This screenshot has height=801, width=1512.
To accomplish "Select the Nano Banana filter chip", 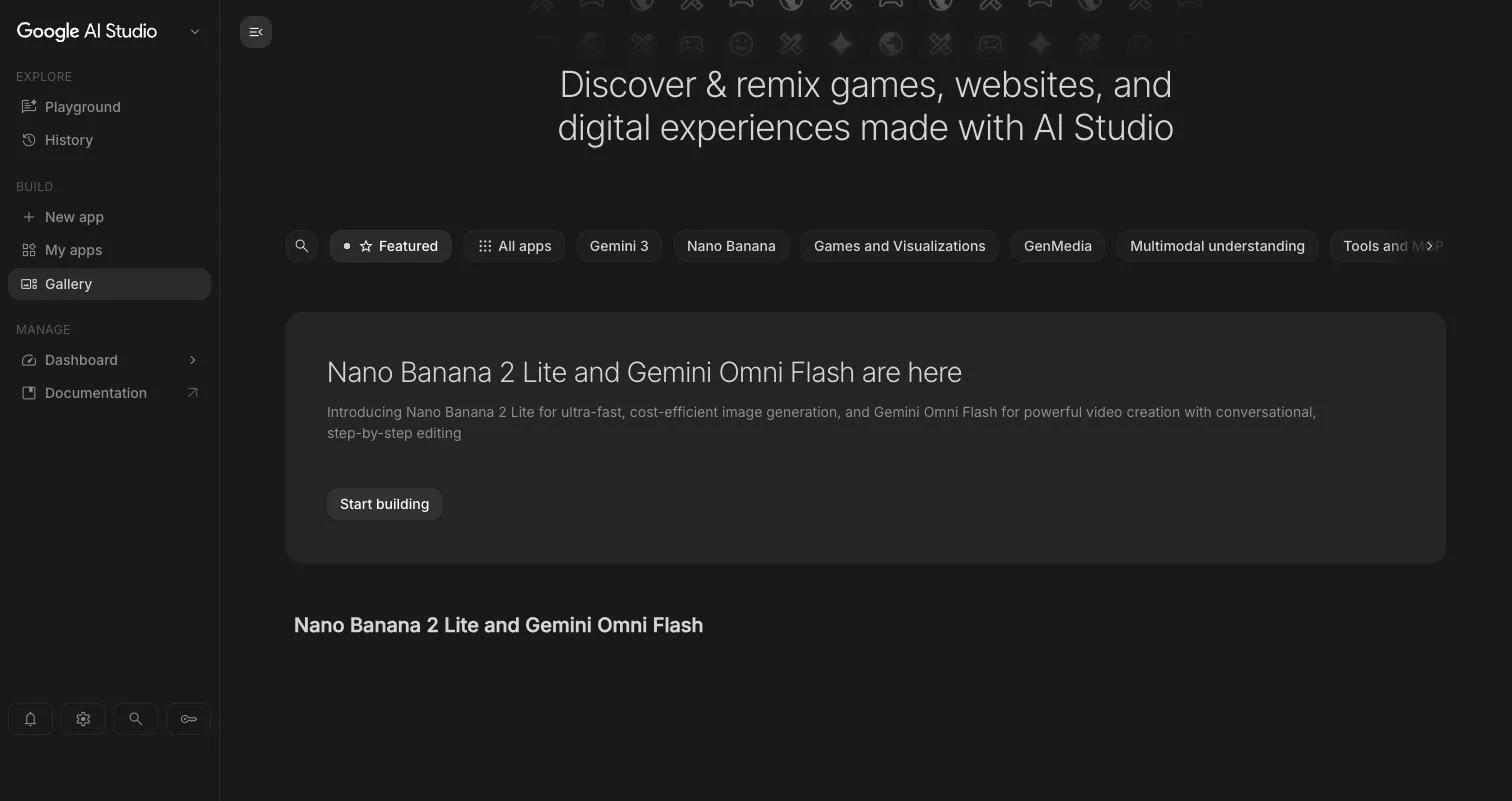I will (731, 246).
